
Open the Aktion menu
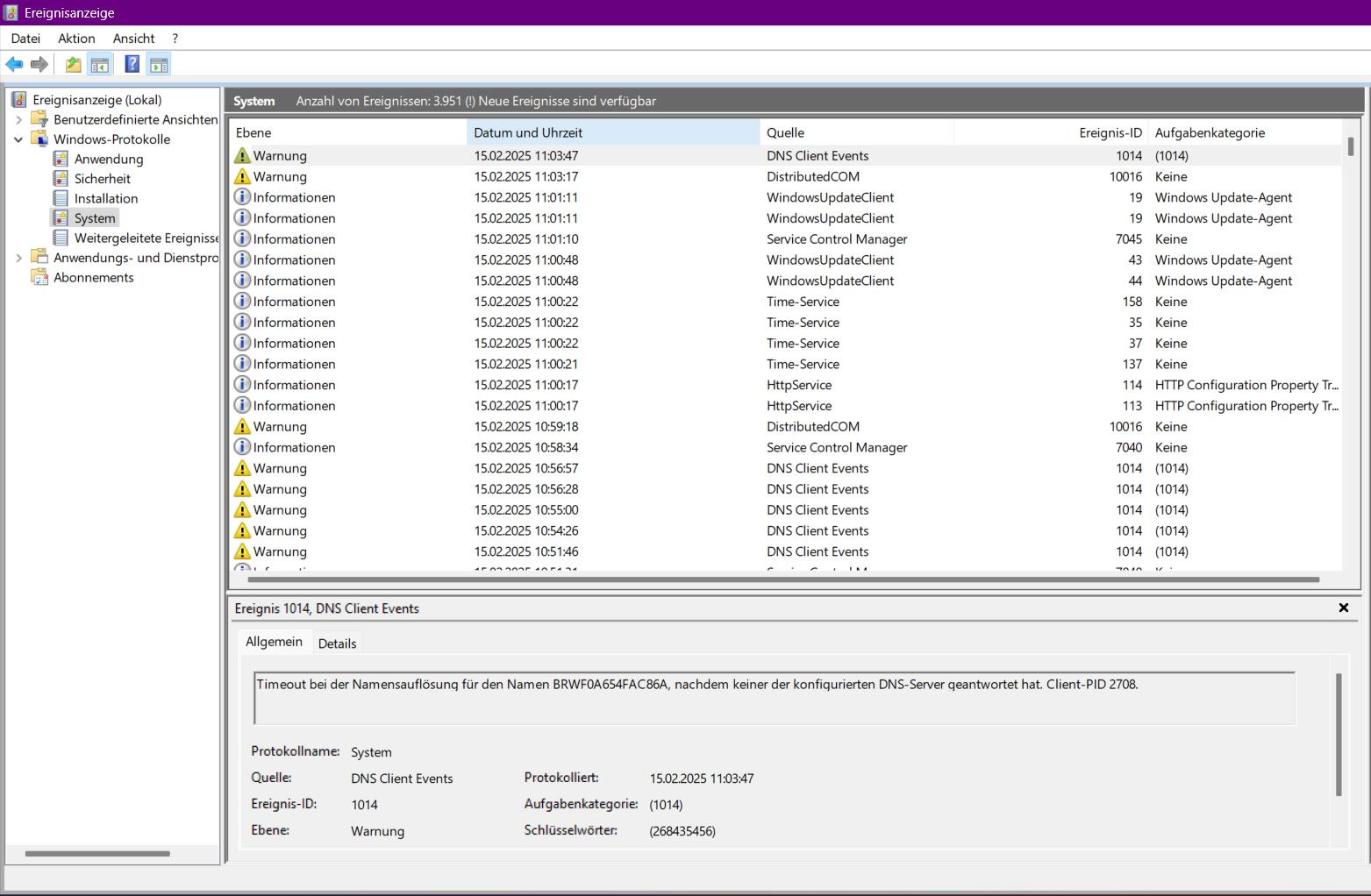[76, 39]
